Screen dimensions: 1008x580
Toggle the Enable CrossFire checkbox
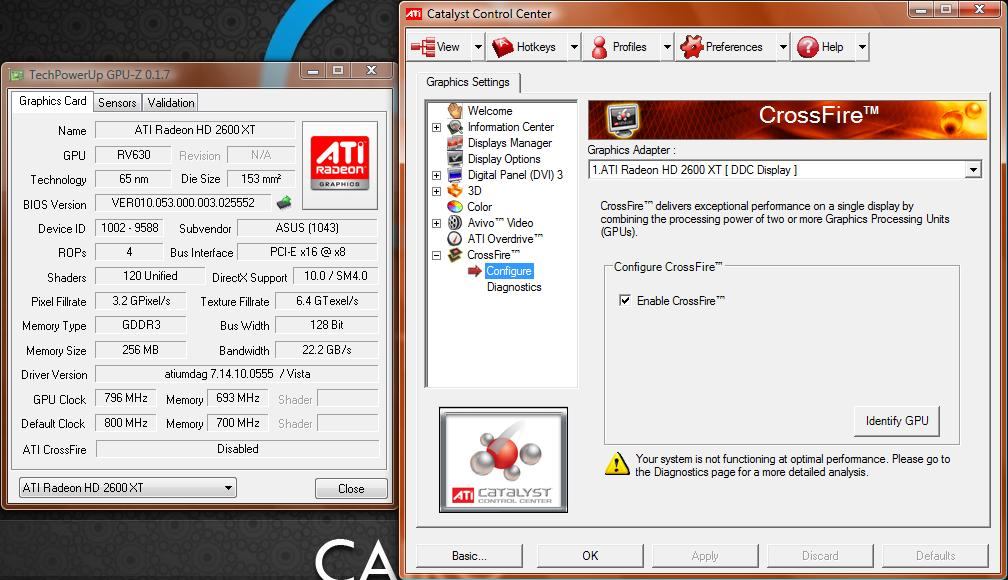click(625, 300)
